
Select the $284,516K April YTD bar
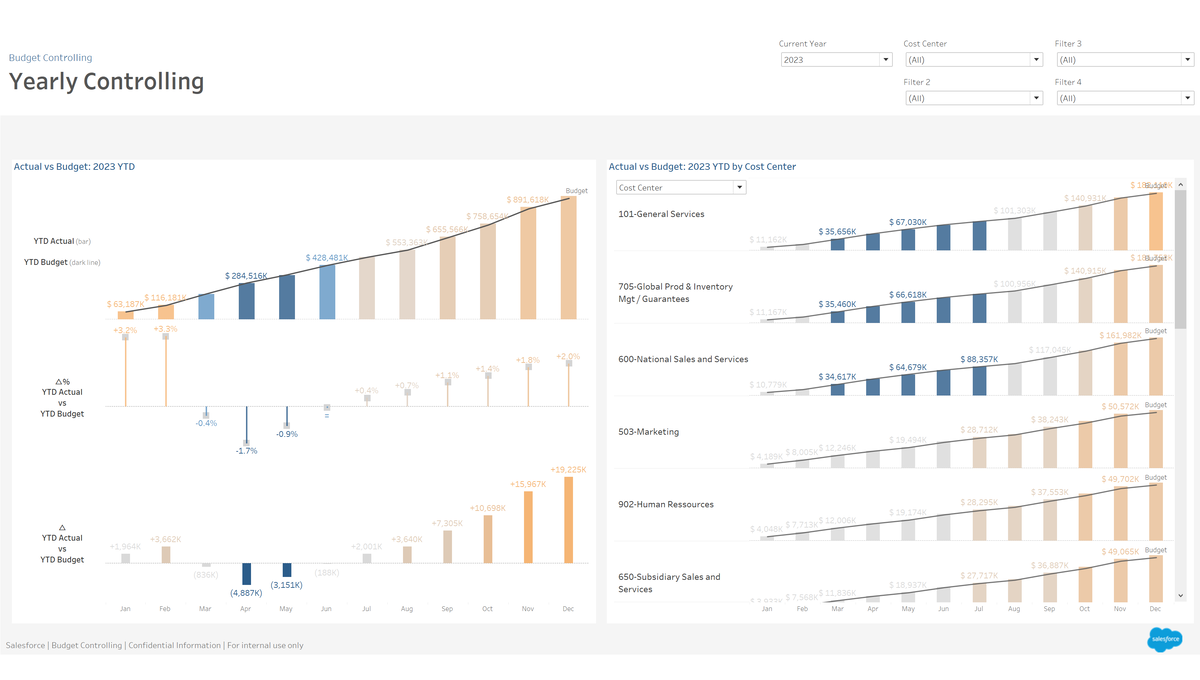click(246, 301)
